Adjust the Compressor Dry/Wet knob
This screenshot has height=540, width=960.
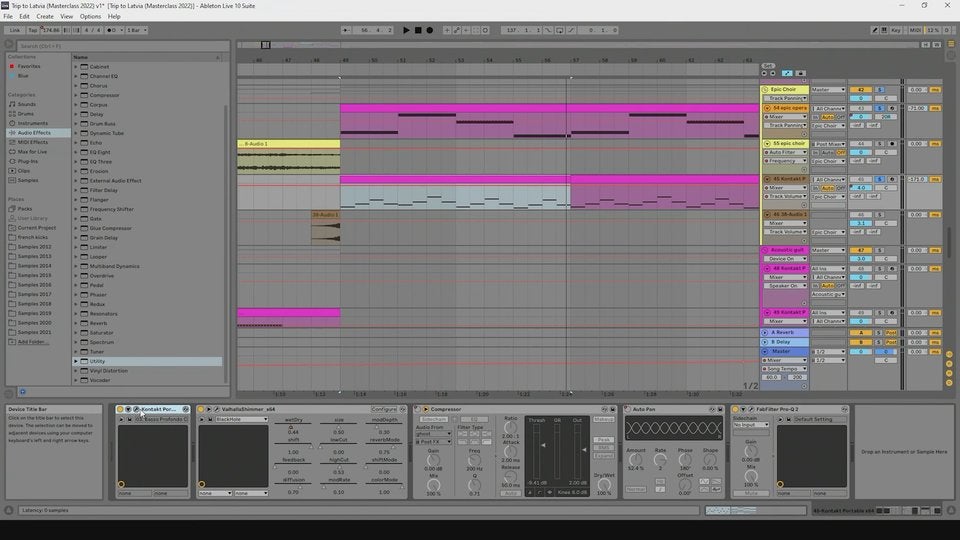pos(604,483)
